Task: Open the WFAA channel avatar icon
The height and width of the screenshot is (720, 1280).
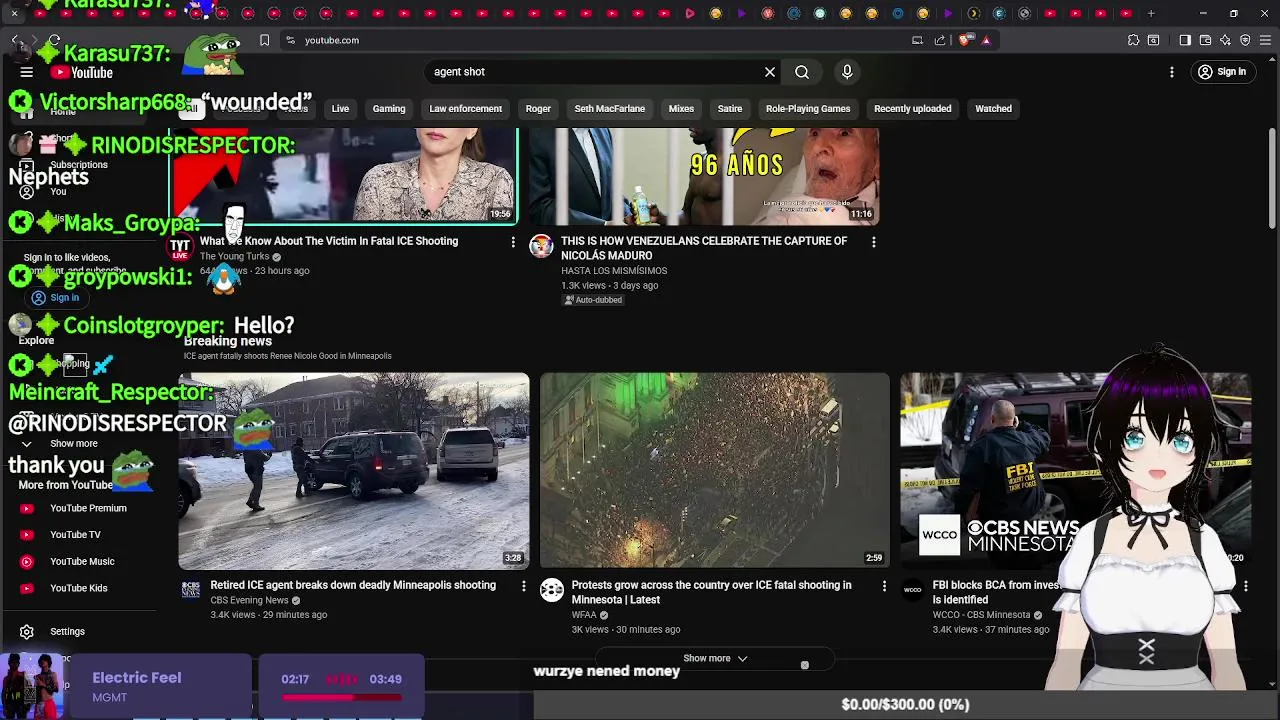Action: pos(552,590)
